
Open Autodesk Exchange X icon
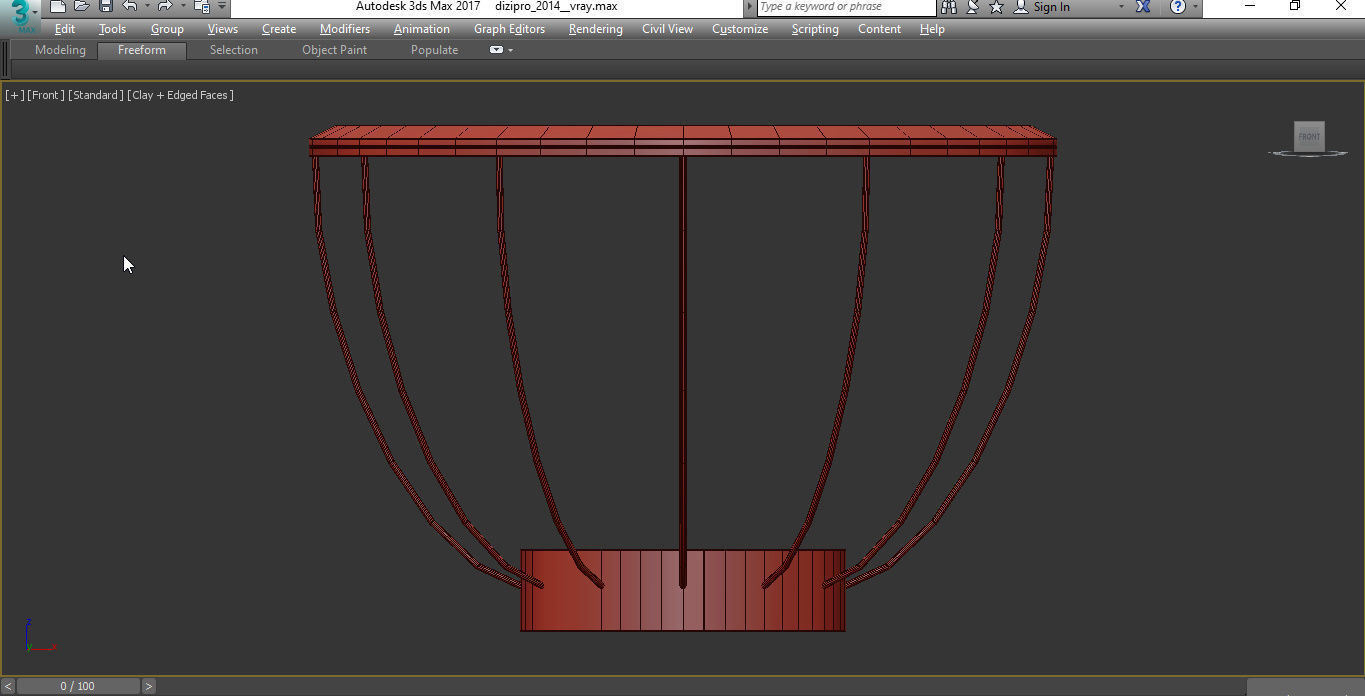coord(1143,7)
